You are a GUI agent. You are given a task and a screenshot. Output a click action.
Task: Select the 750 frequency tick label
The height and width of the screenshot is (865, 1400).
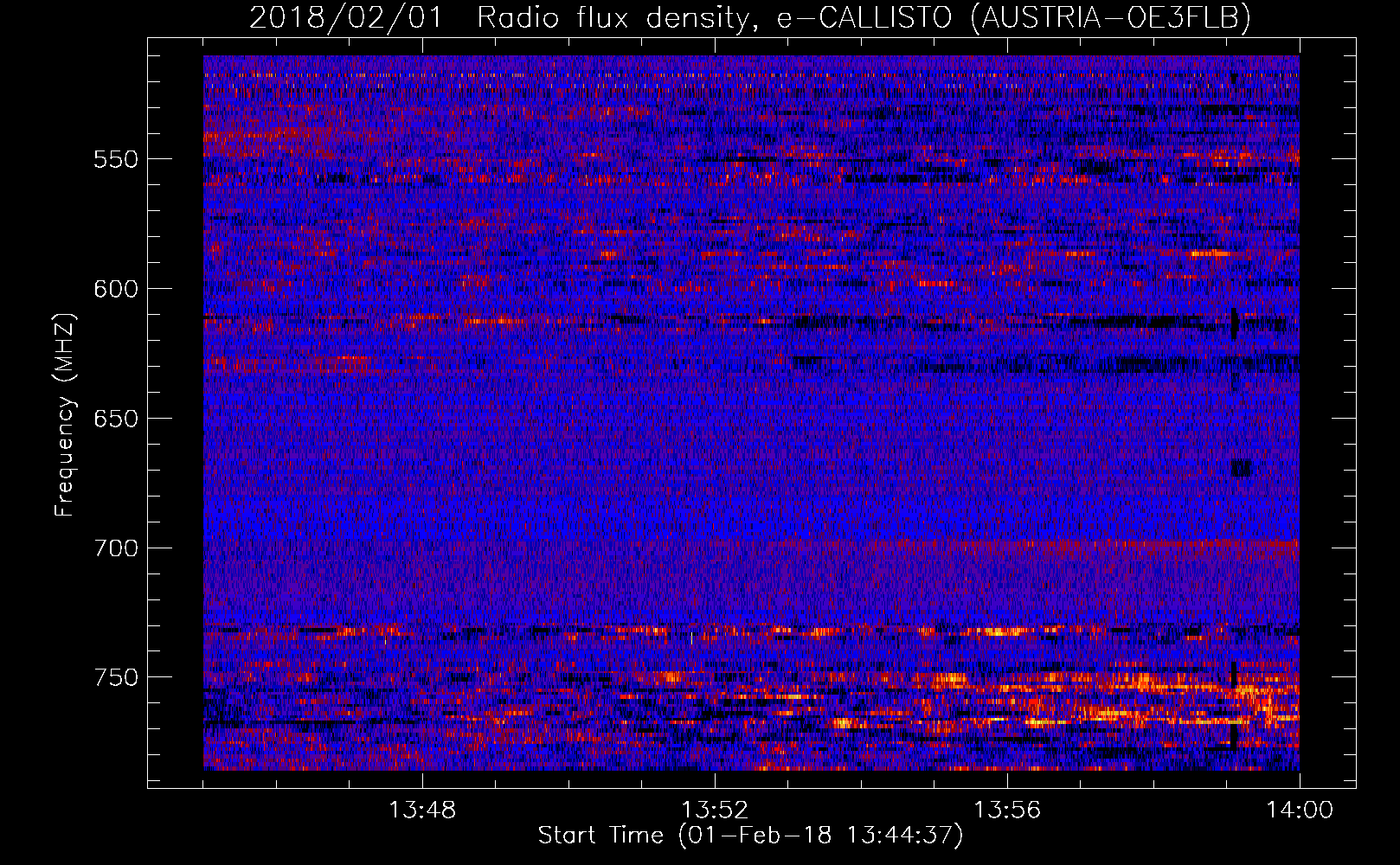click(116, 677)
